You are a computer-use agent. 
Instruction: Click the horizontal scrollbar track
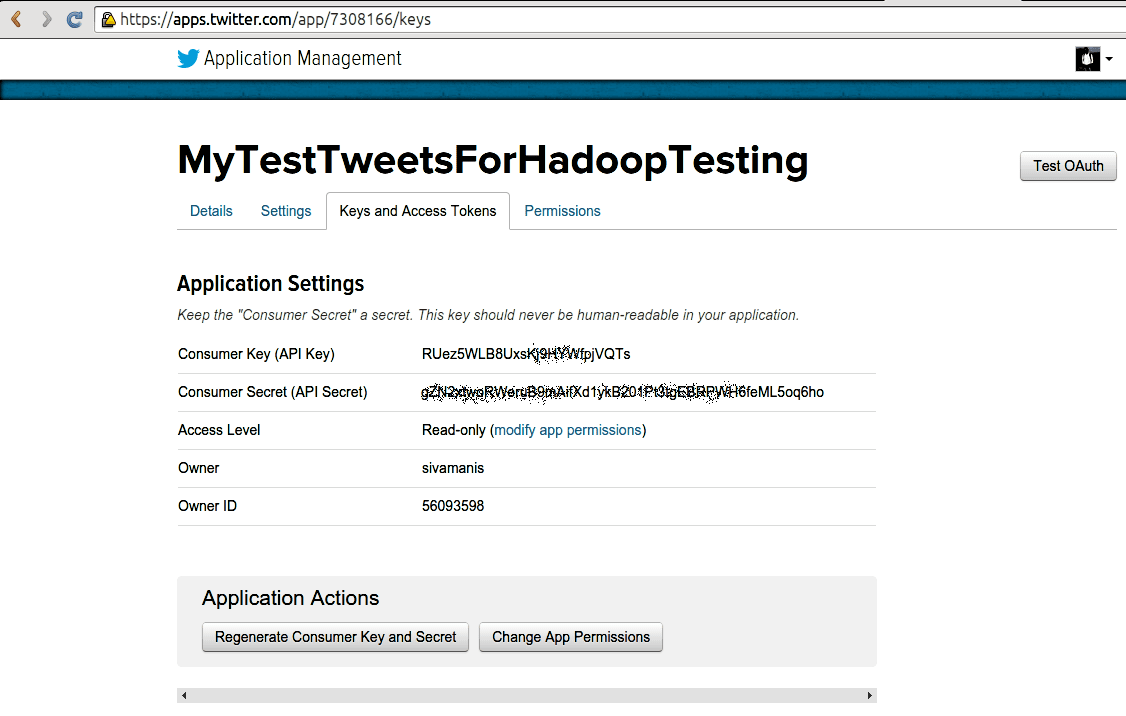coord(527,695)
